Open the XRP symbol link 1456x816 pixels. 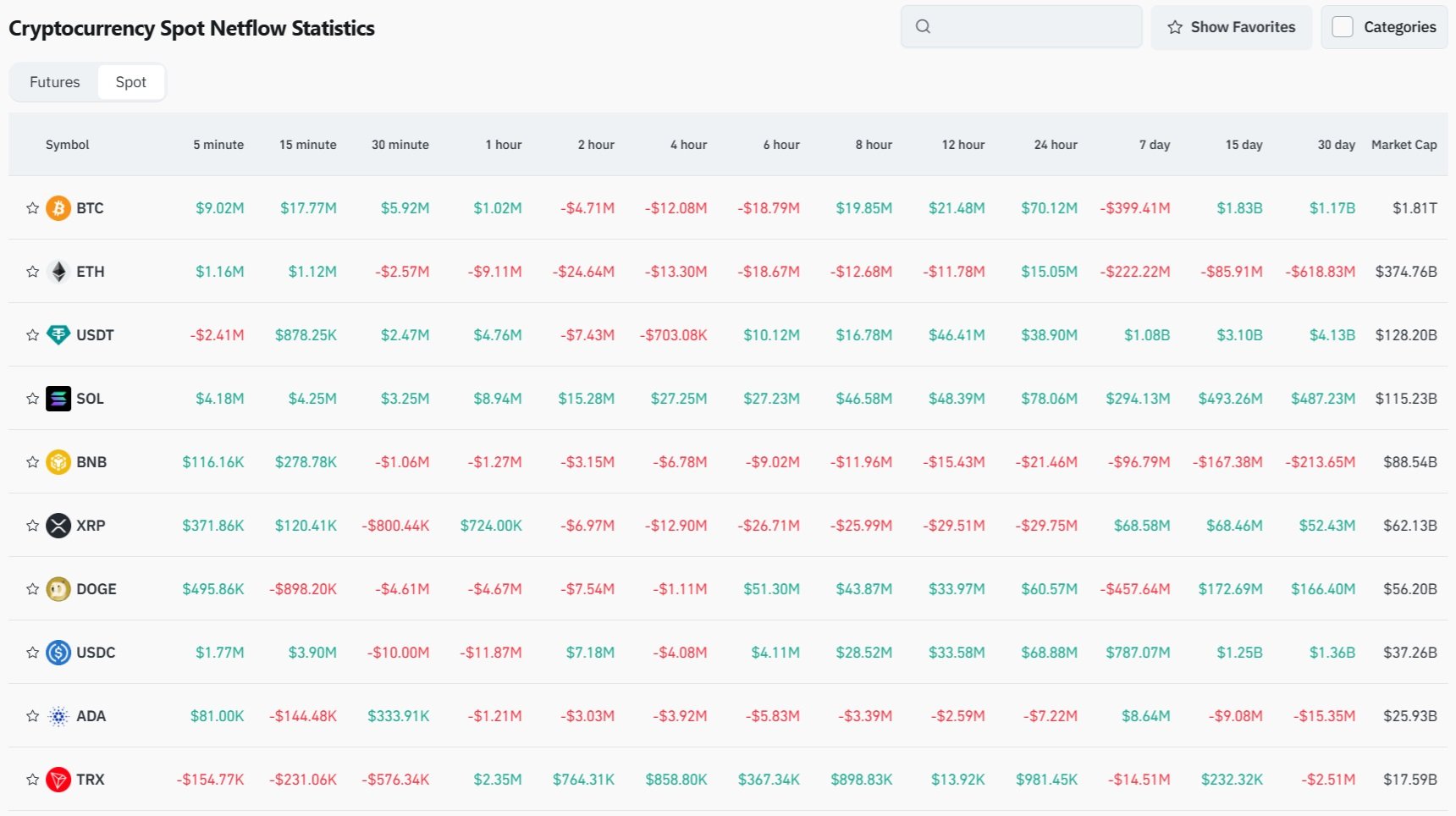click(x=91, y=526)
